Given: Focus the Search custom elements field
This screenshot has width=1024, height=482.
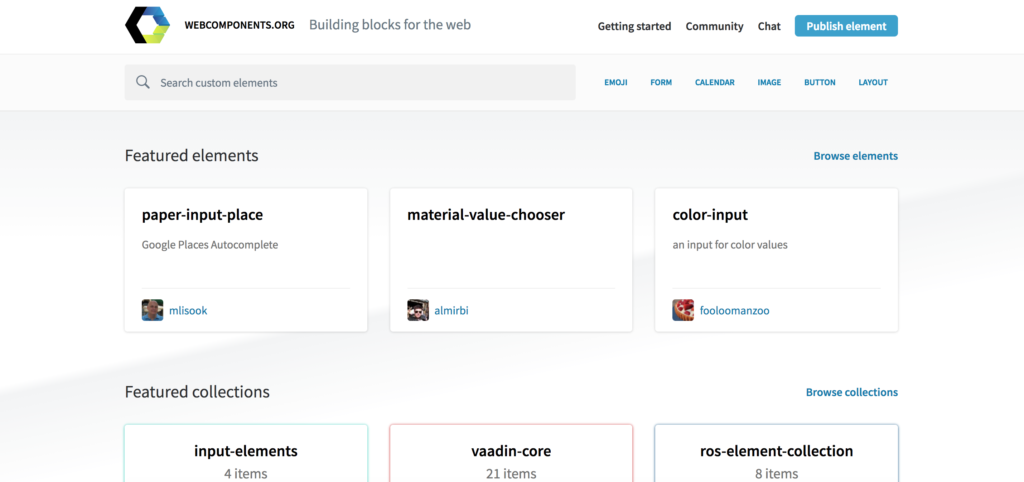Looking at the screenshot, I should pos(350,82).
